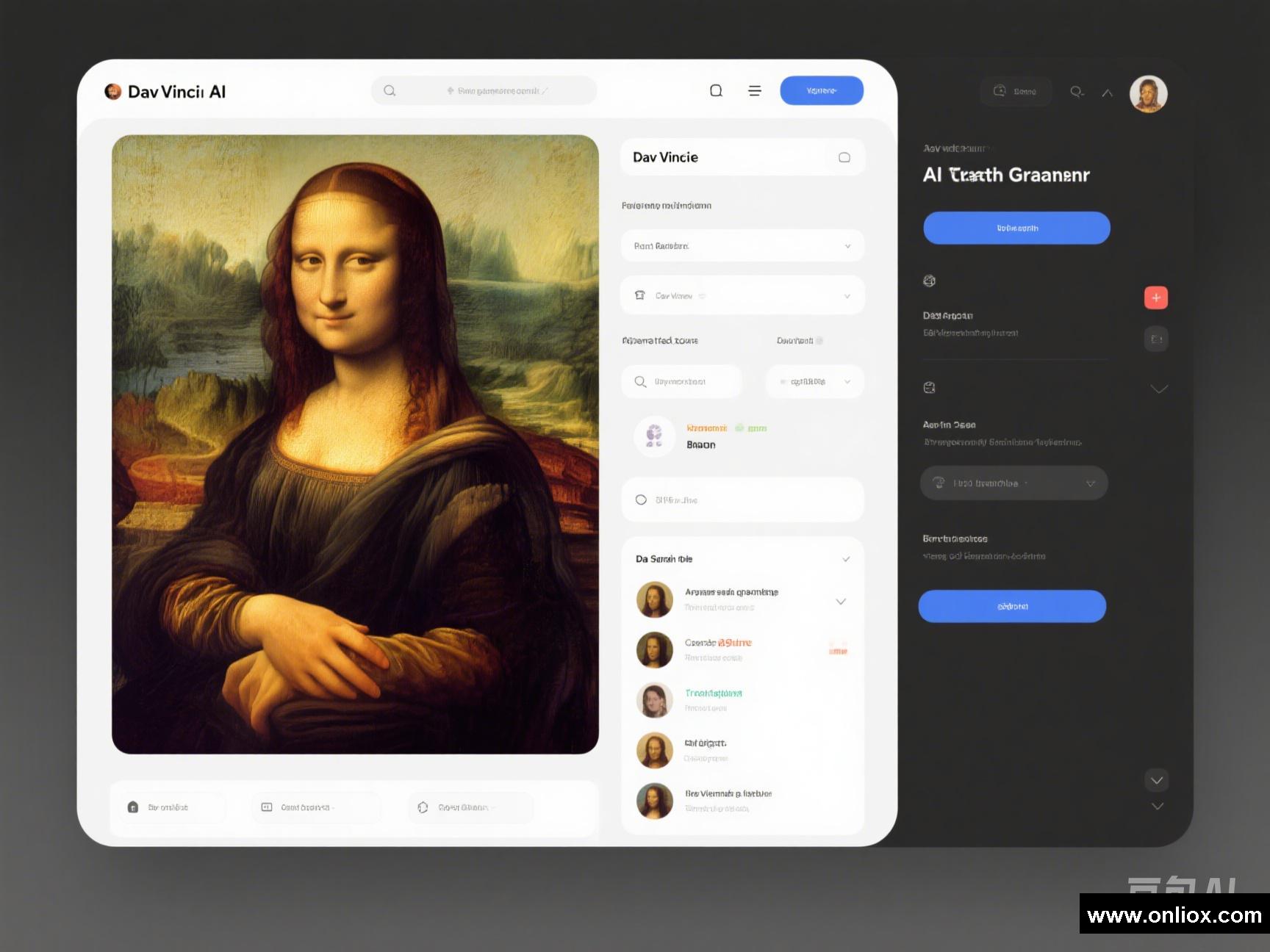The image size is (1270, 952).
Task: Click the bottom blue button in dark panel
Action: (x=1012, y=606)
